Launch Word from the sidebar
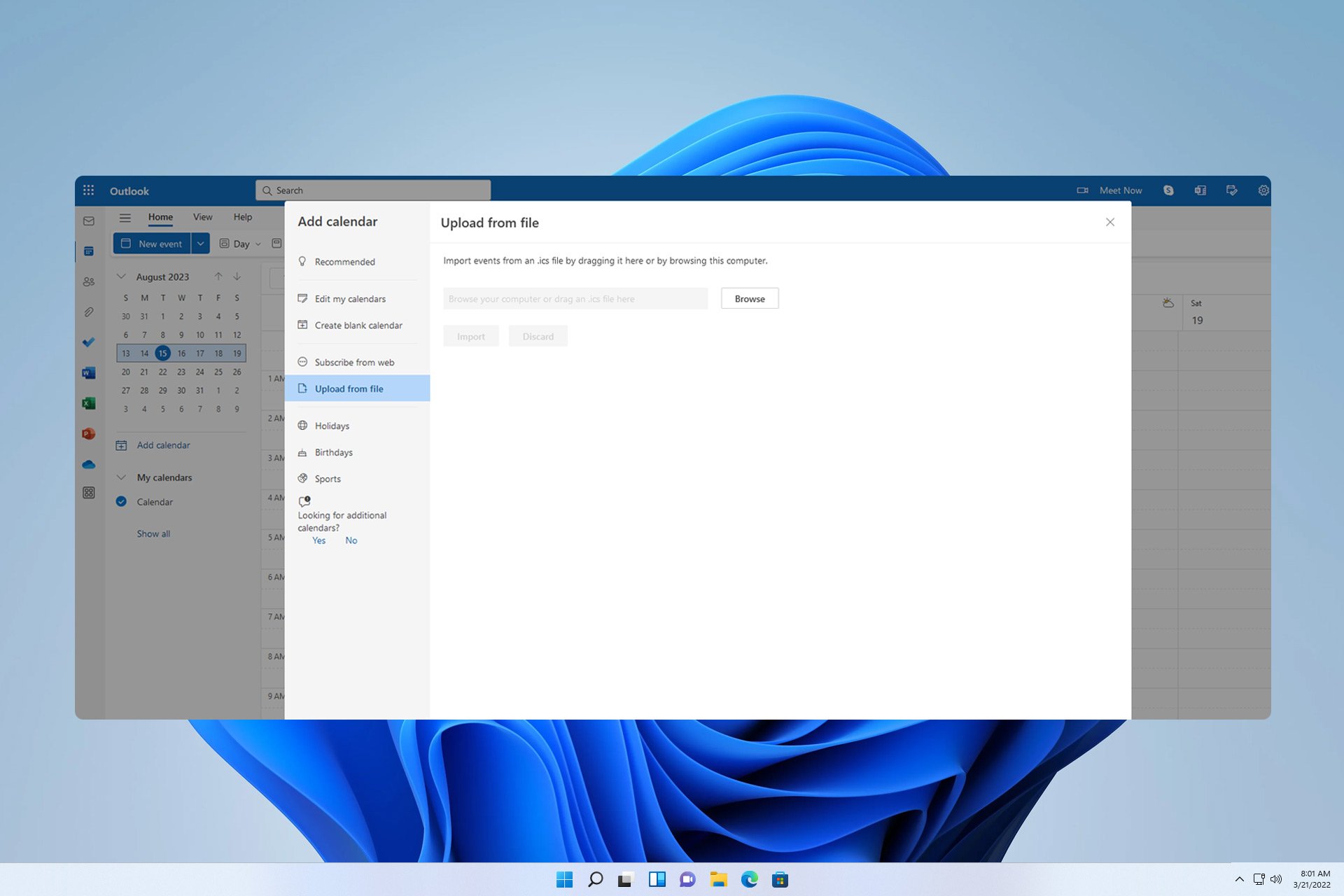Viewport: 1344px width, 896px height. 89,373
